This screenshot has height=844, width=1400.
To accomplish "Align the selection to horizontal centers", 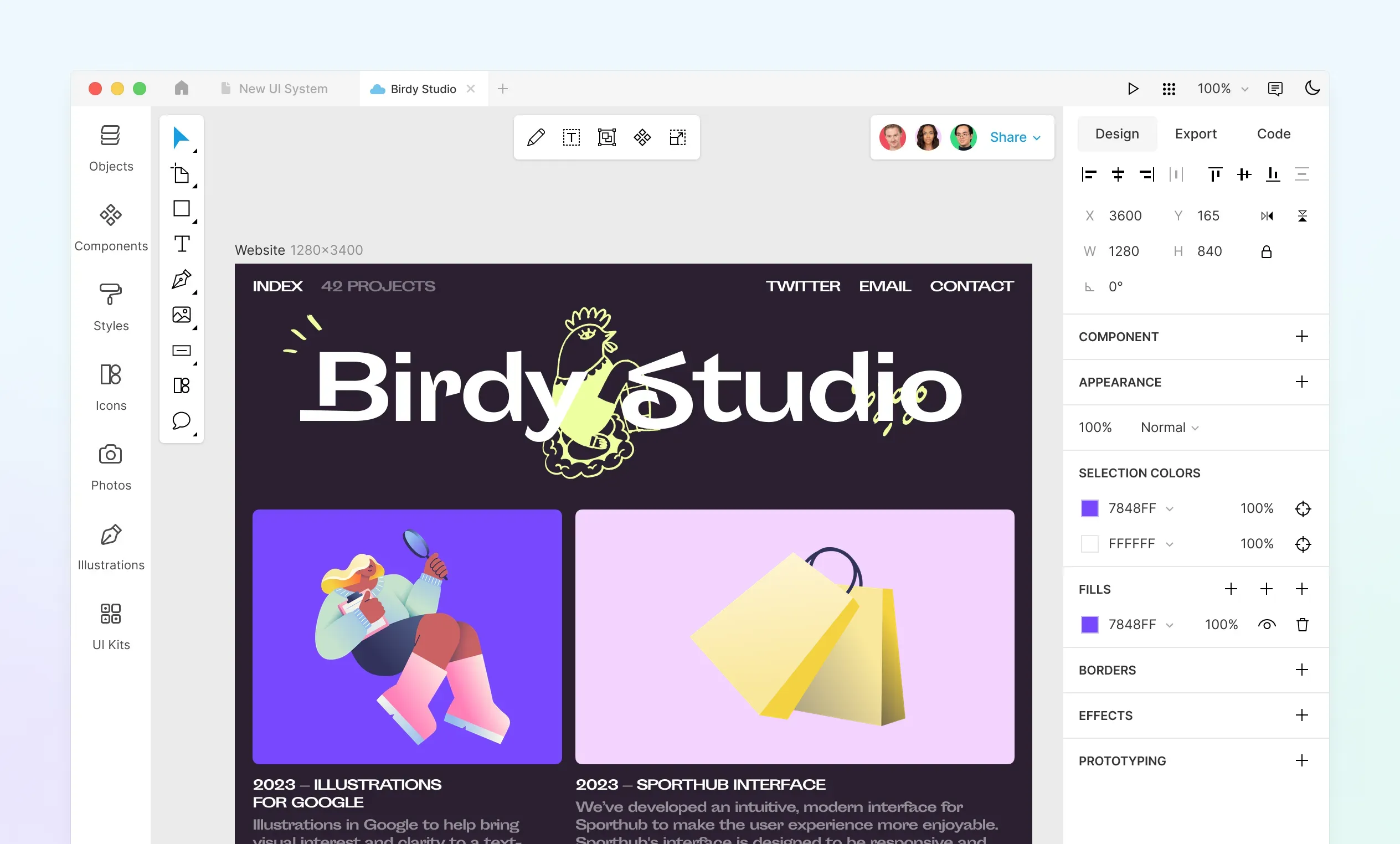I will pyautogui.click(x=1118, y=174).
